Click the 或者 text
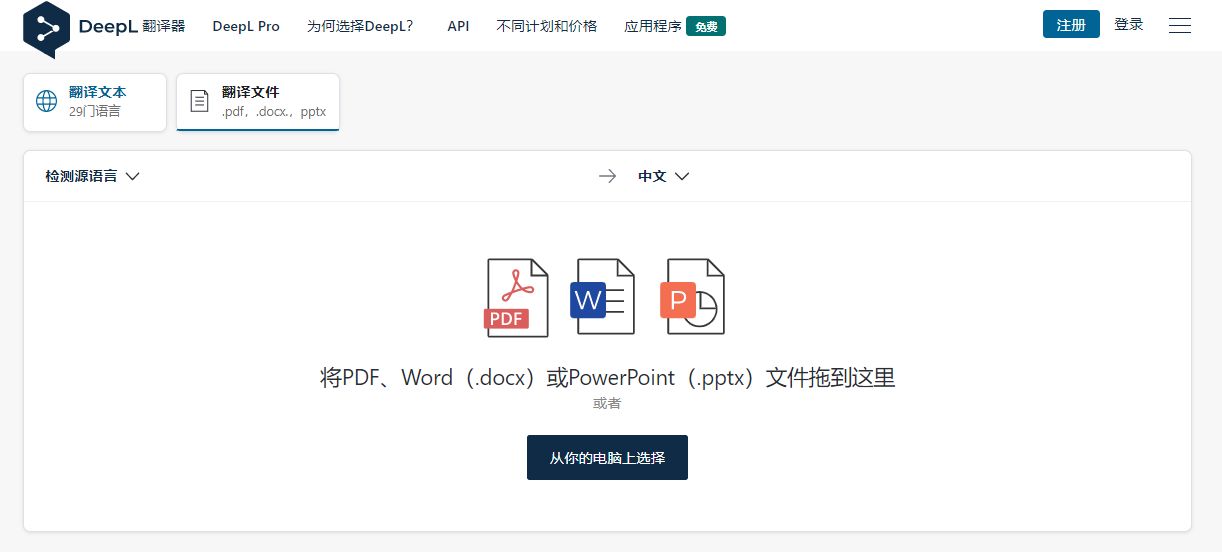 click(607, 403)
